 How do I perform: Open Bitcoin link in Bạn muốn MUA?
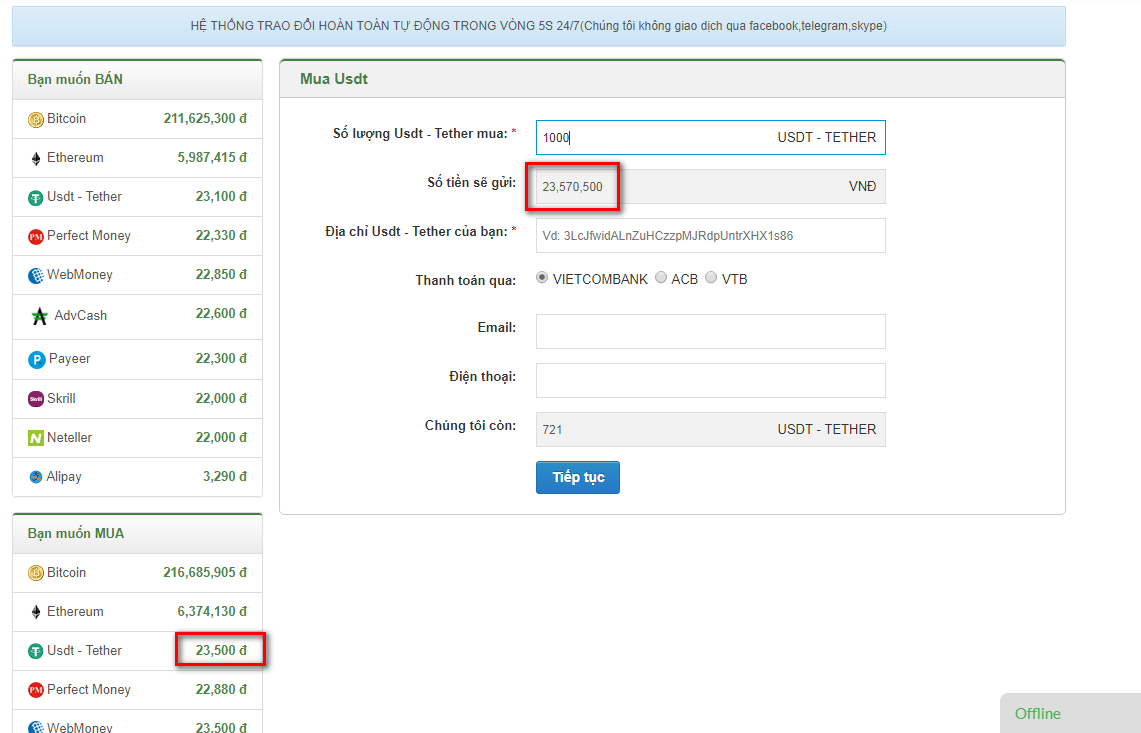tap(66, 573)
